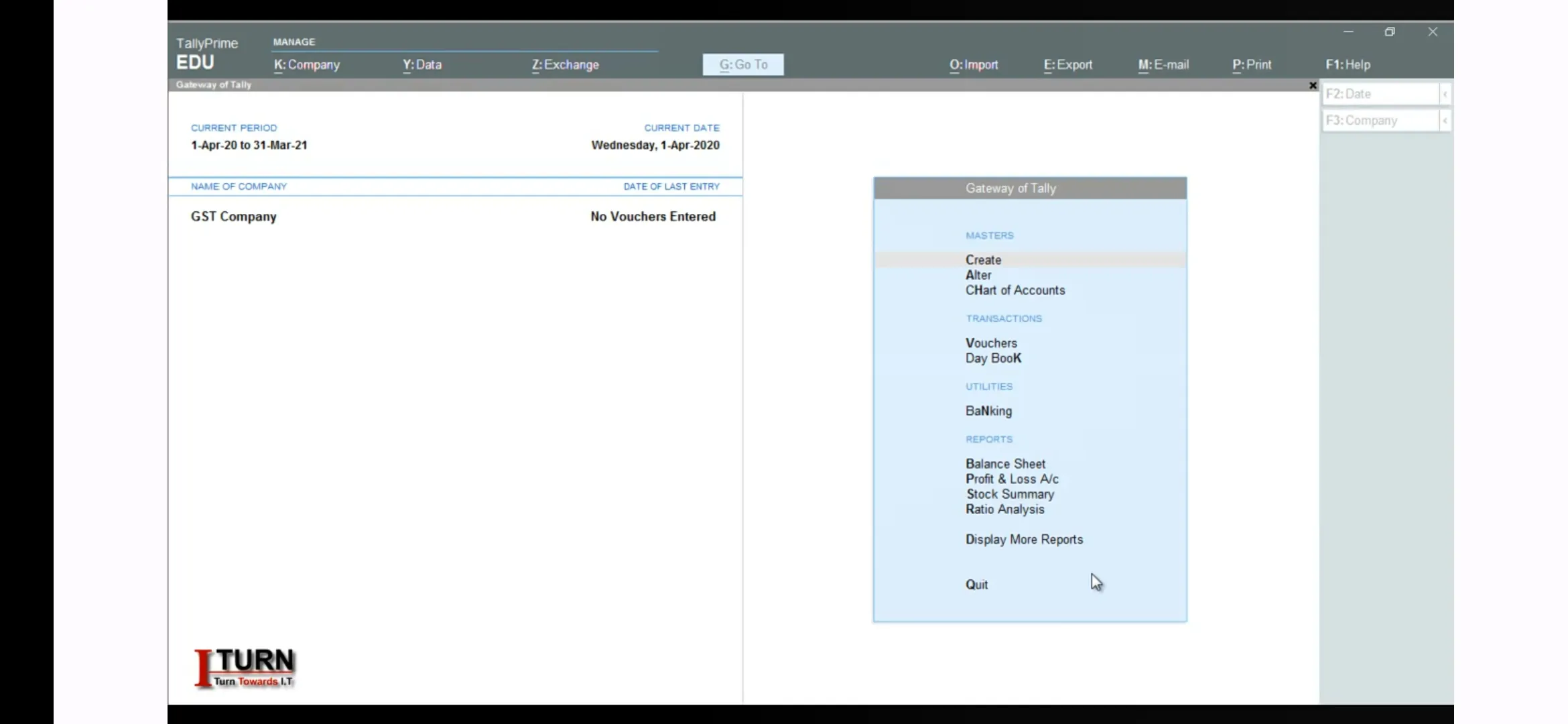Viewport: 1568px width, 724px height.
Task: Click the Create option under Masters
Action: point(983,259)
